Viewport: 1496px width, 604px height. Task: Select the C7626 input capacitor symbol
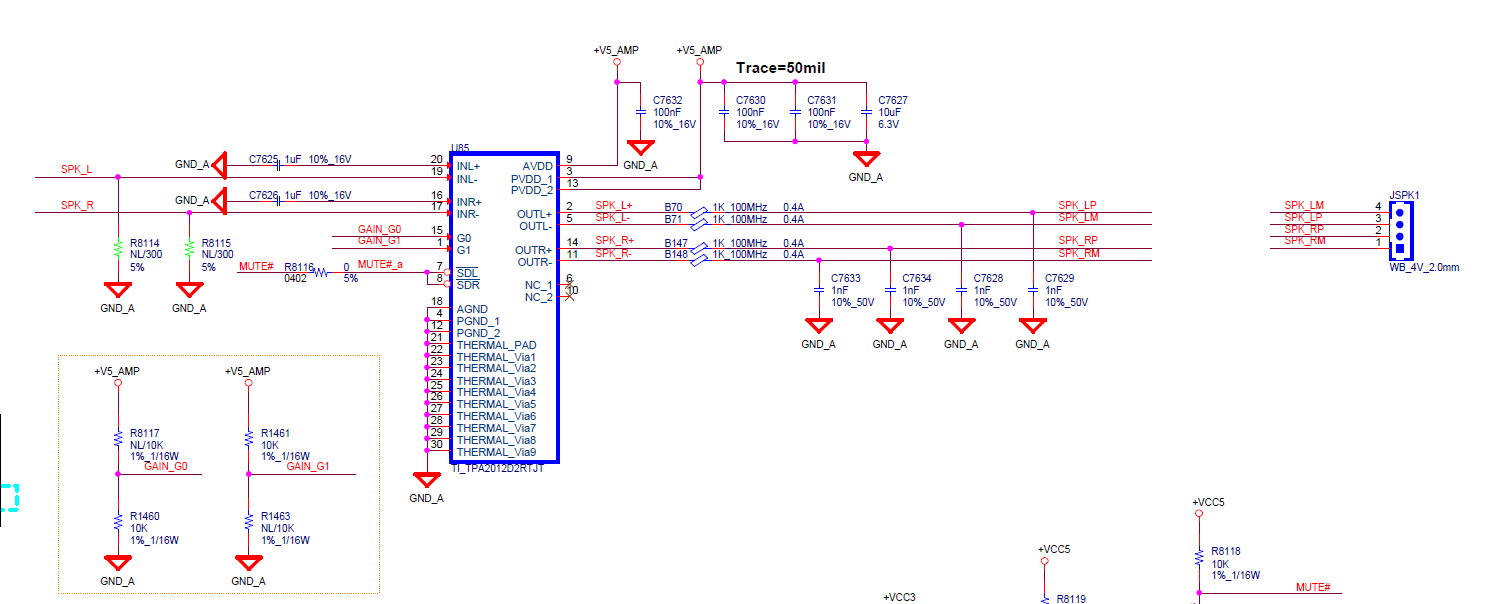pyautogui.click(x=277, y=200)
